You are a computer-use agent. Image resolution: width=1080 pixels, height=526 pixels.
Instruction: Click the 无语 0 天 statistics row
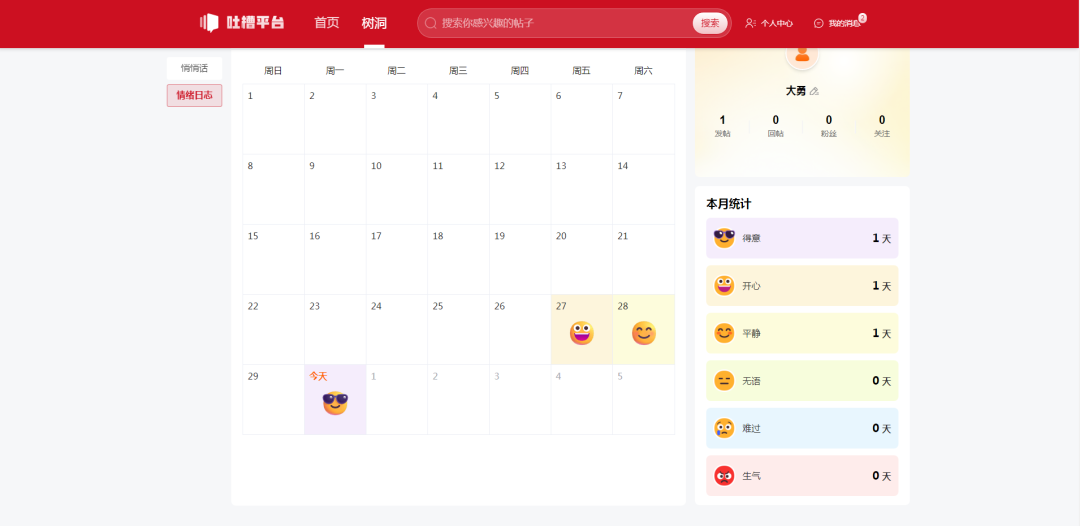pyautogui.click(x=802, y=381)
